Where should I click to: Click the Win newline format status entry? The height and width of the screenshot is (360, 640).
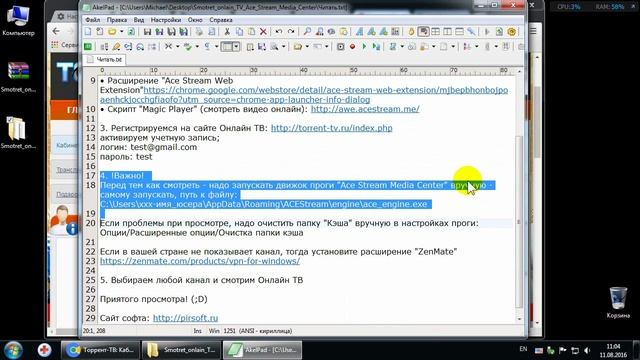coord(214,331)
